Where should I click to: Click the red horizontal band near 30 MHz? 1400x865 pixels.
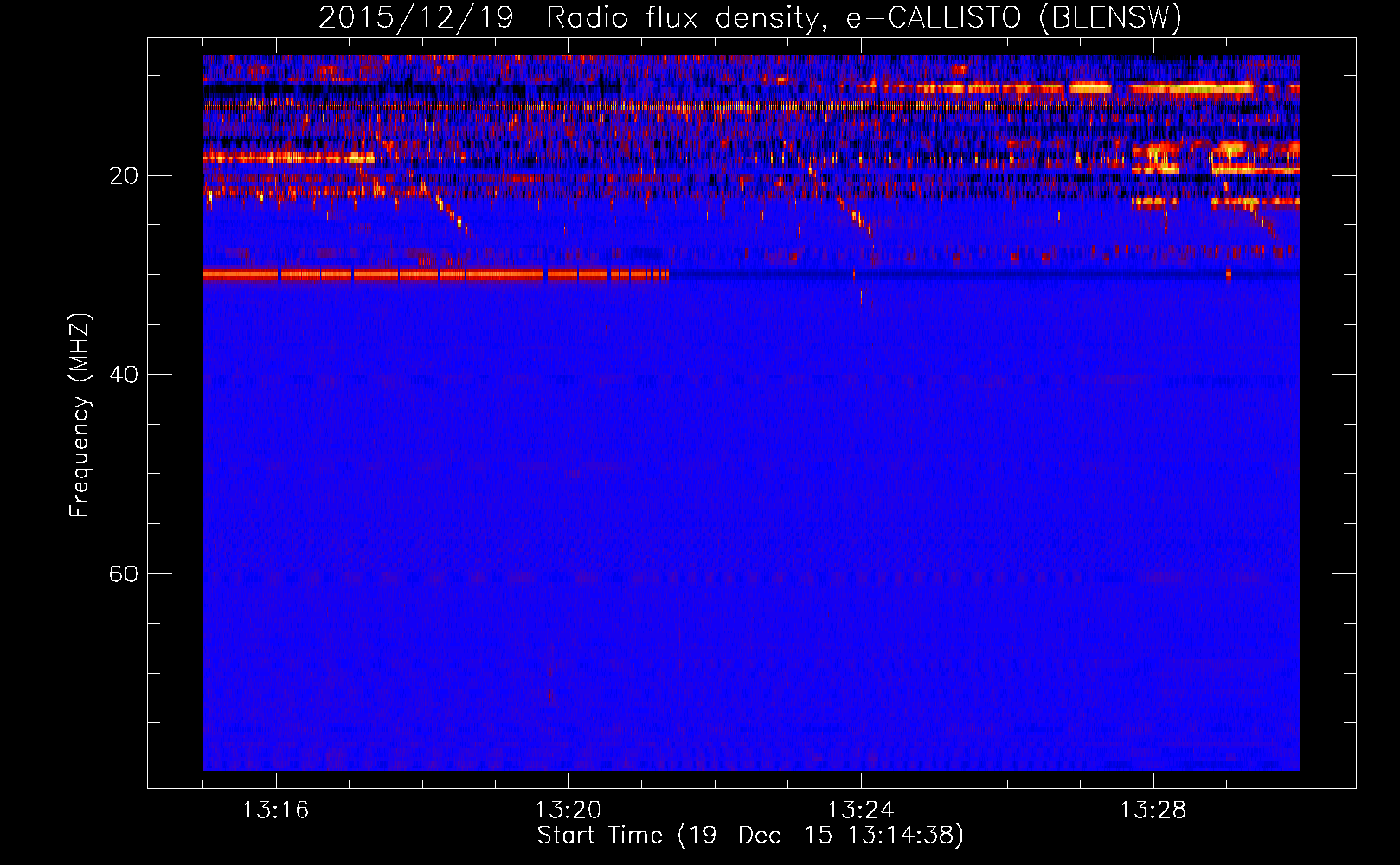(436, 275)
